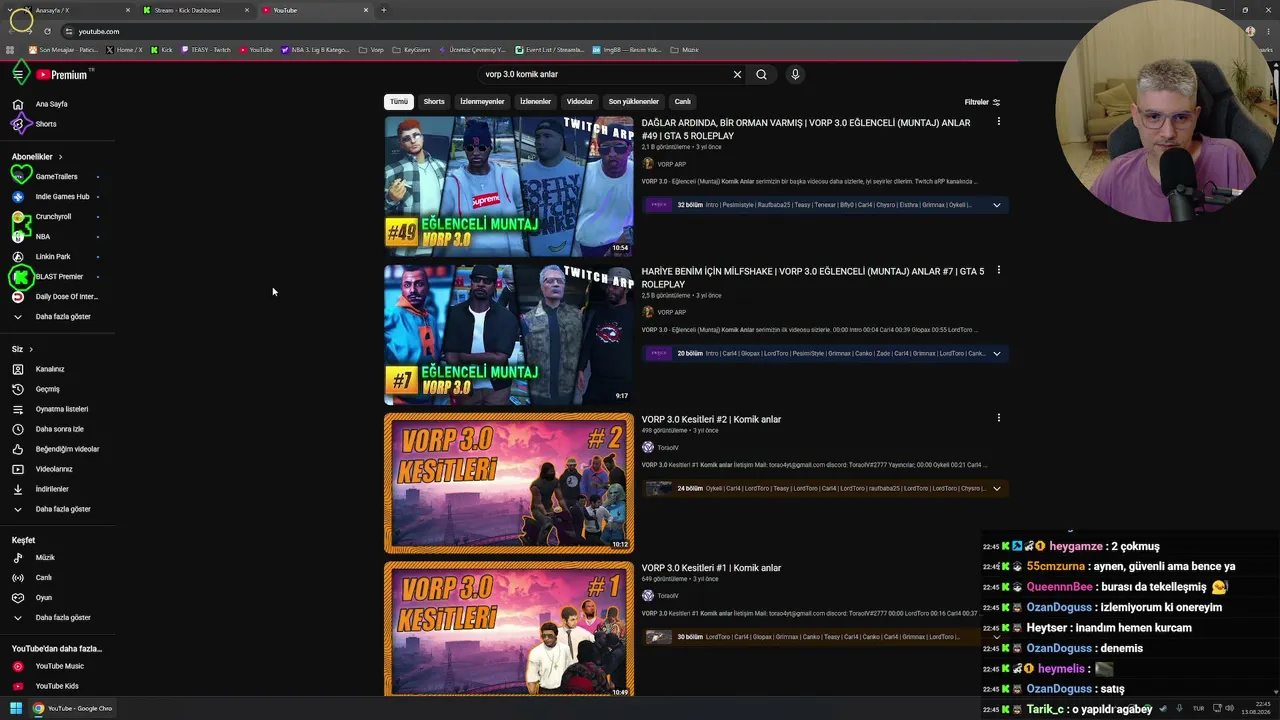Open Daha sonra izle list
This screenshot has height=720, width=1280.
[x=57, y=429]
